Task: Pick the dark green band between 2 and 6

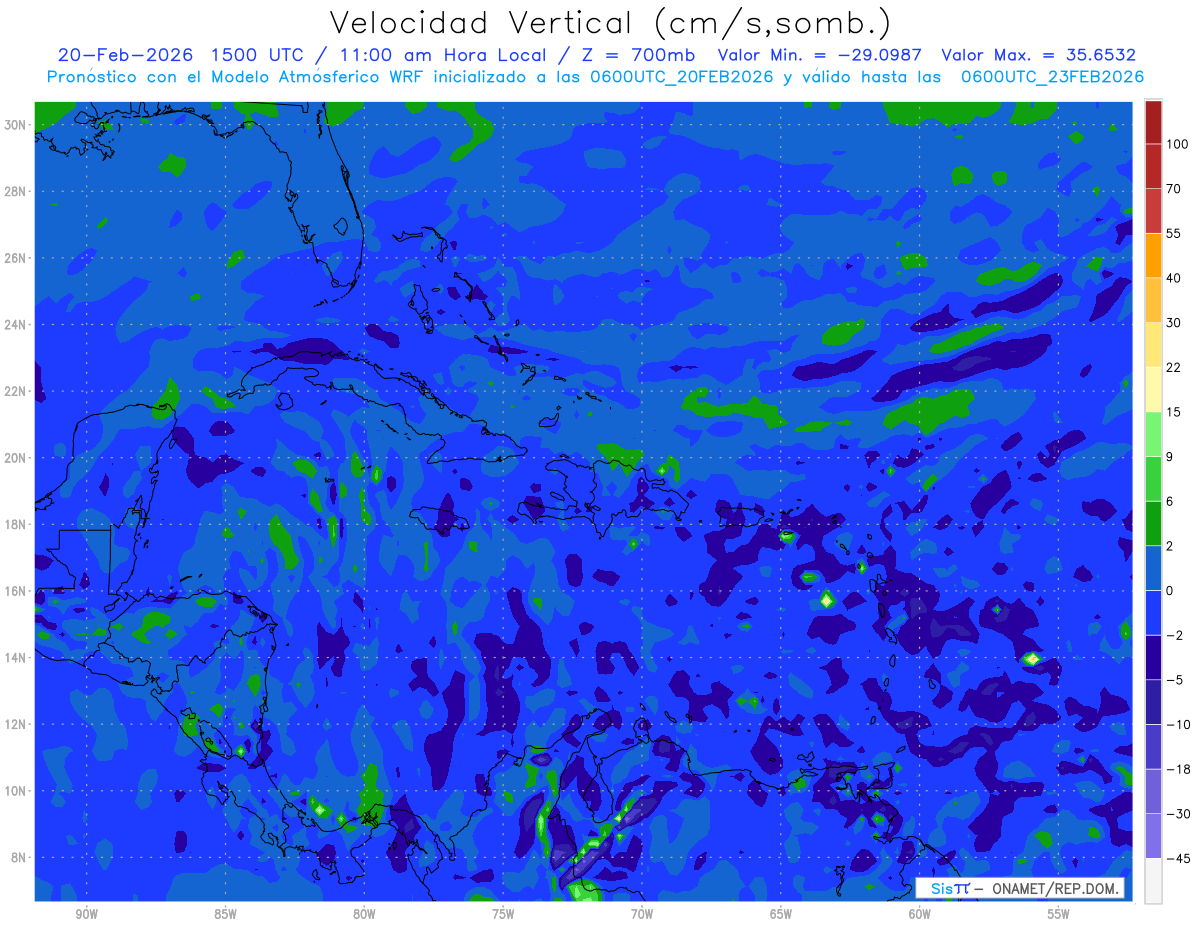Action: pyautogui.click(x=1153, y=523)
